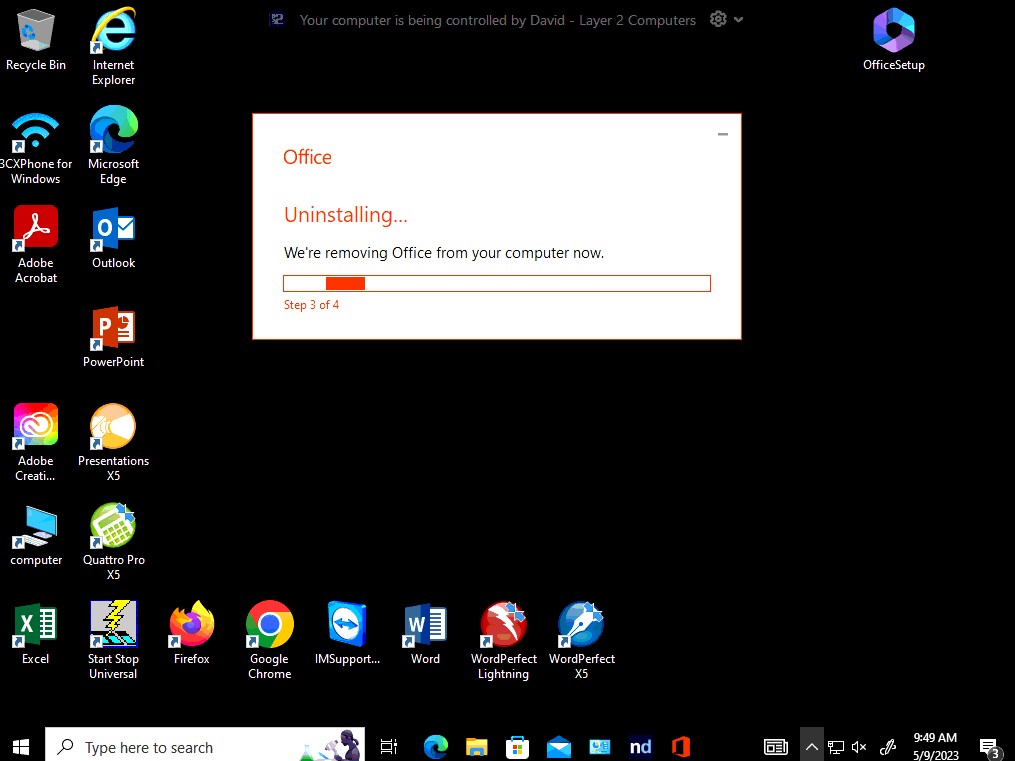Select WordPerfect Lightning desktop shortcut

(x=504, y=641)
